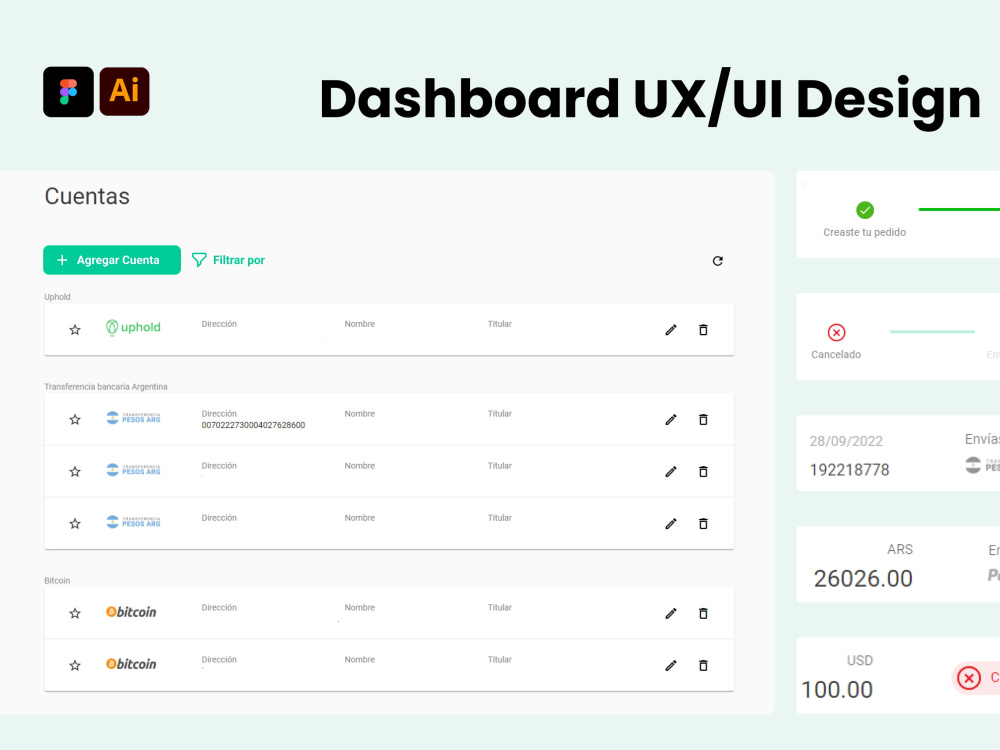Image resolution: width=1000 pixels, height=750 pixels.
Task: Click the Adobe Illustrator Ai icon
Action: [124, 92]
